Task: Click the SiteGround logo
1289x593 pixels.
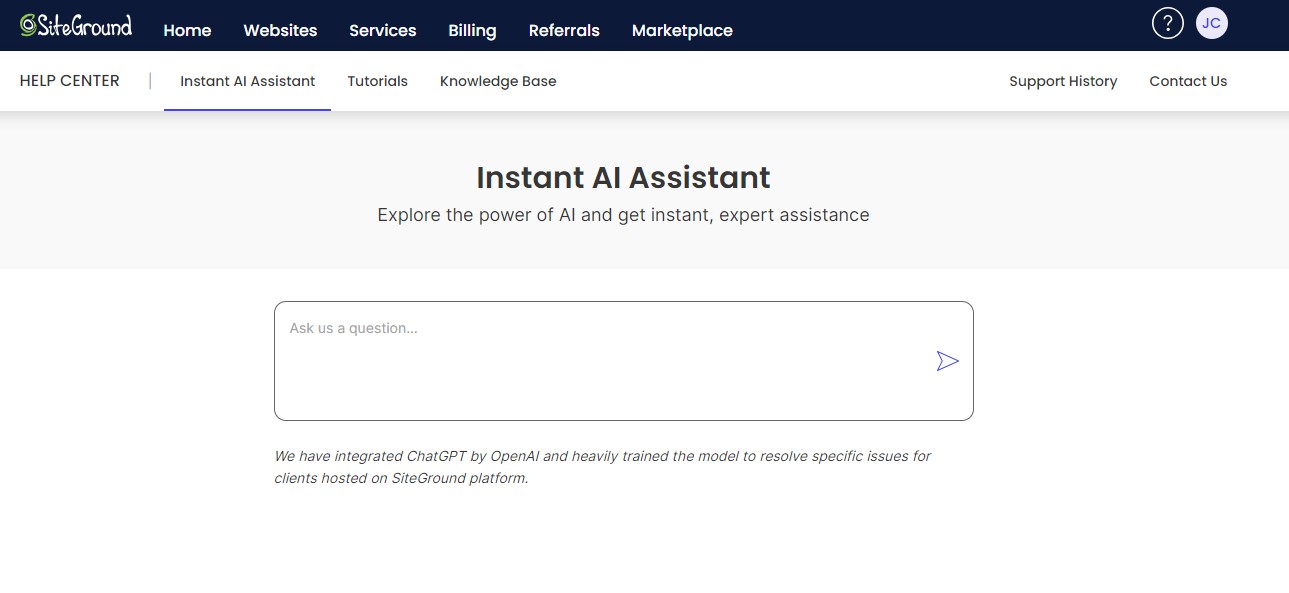Action: click(x=76, y=25)
